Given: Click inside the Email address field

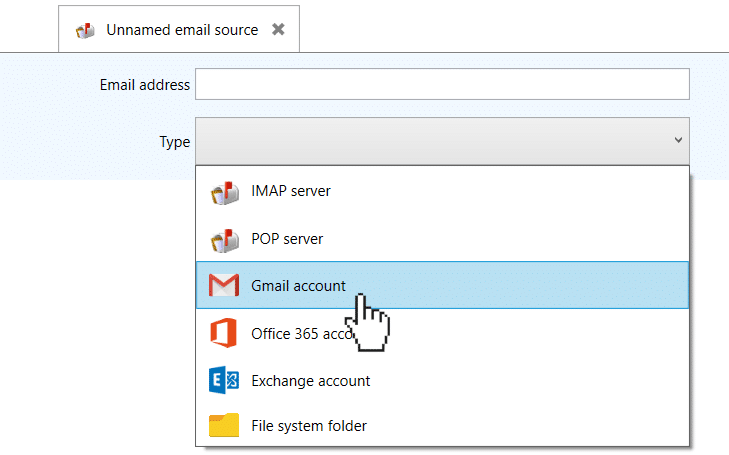Looking at the screenshot, I should (442, 84).
